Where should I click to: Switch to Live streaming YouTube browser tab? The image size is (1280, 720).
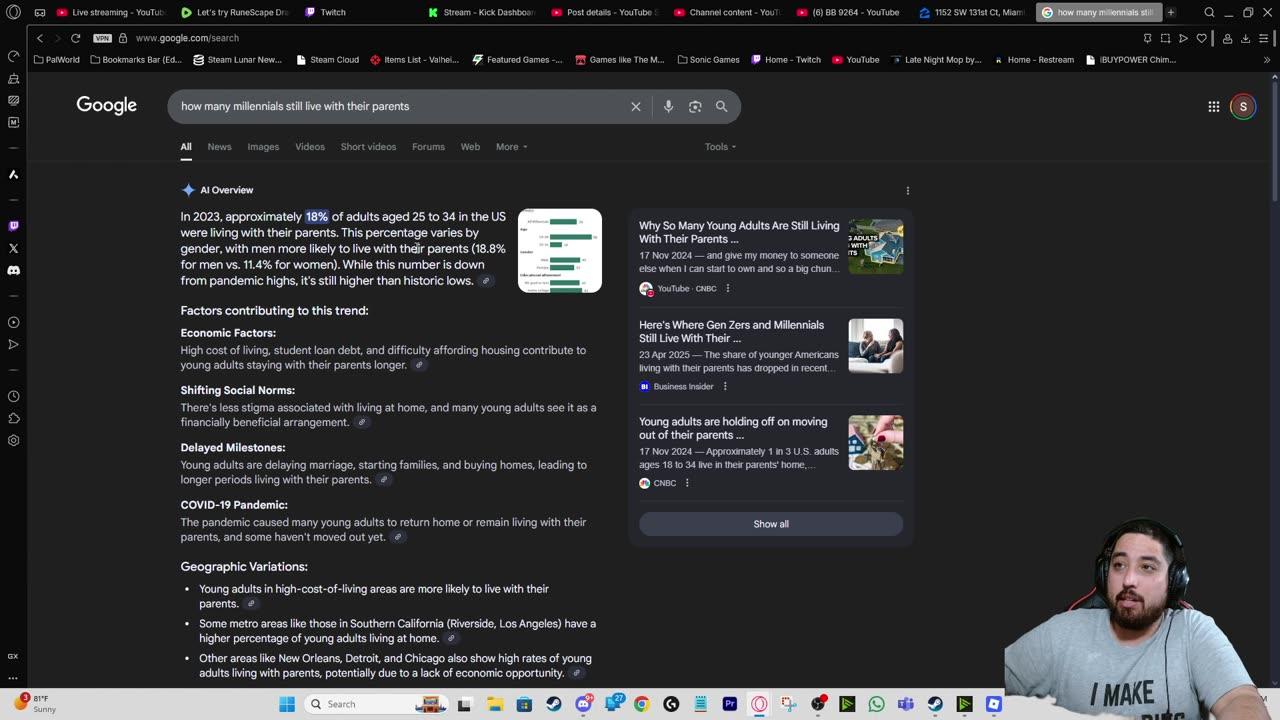click(110, 13)
